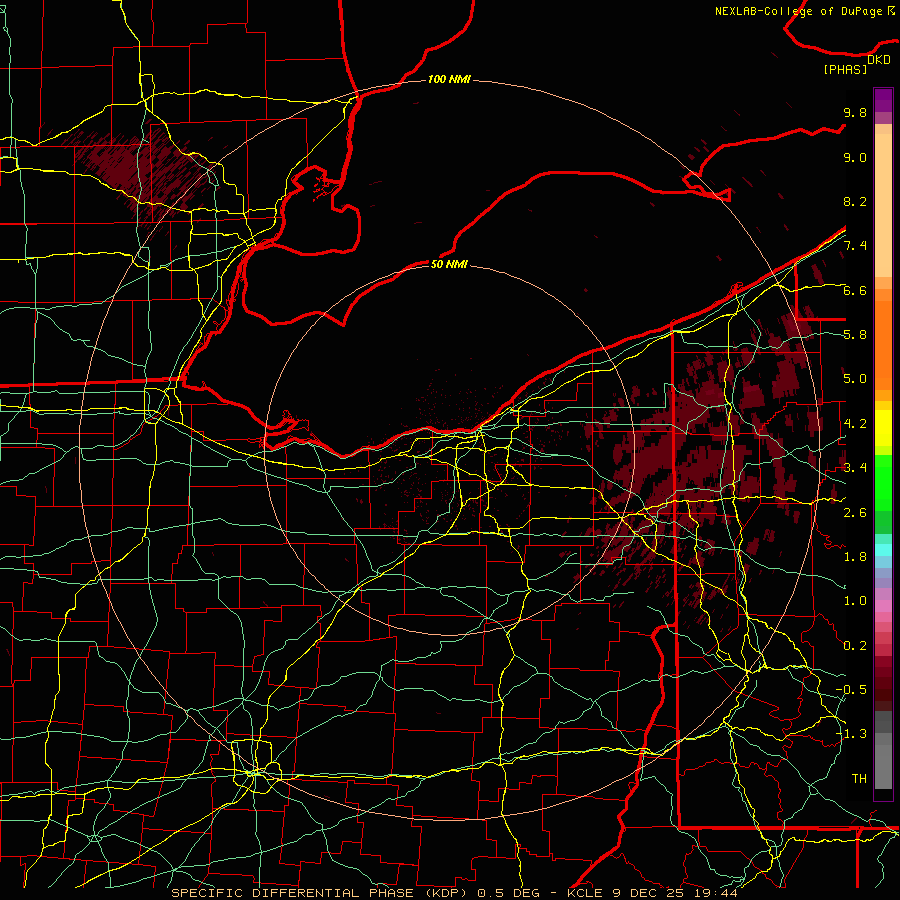Pick the orange segment of color bar
This screenshot has height=900, width=900.
[883, 344]
